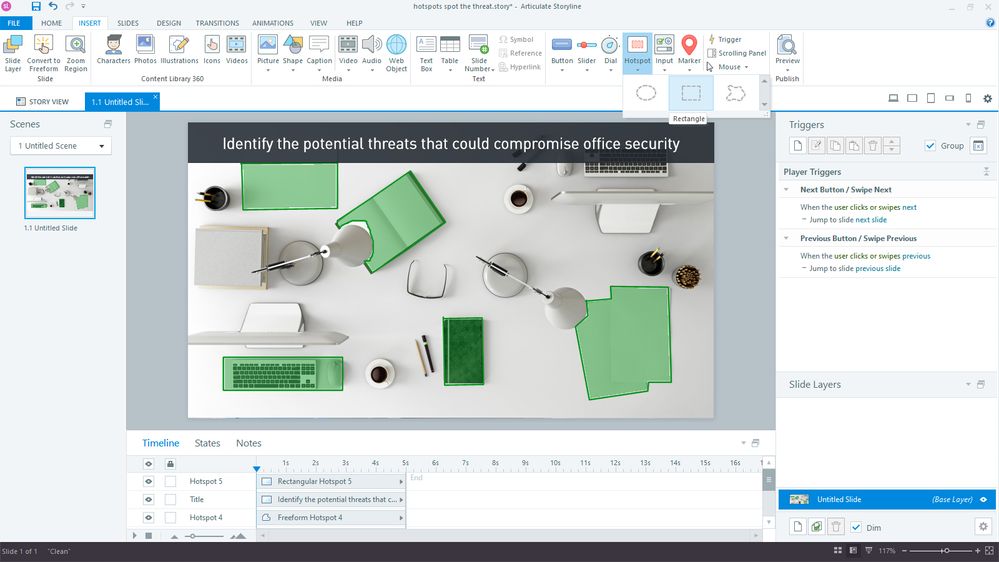This screenshot has width=999, height=562.
Task: Choose the Freeform hotspot shape
Action: click(736, 93)
